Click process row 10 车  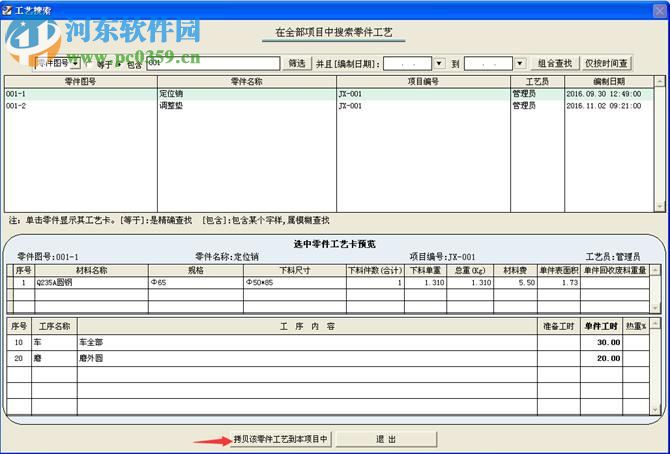pos(328,342)
